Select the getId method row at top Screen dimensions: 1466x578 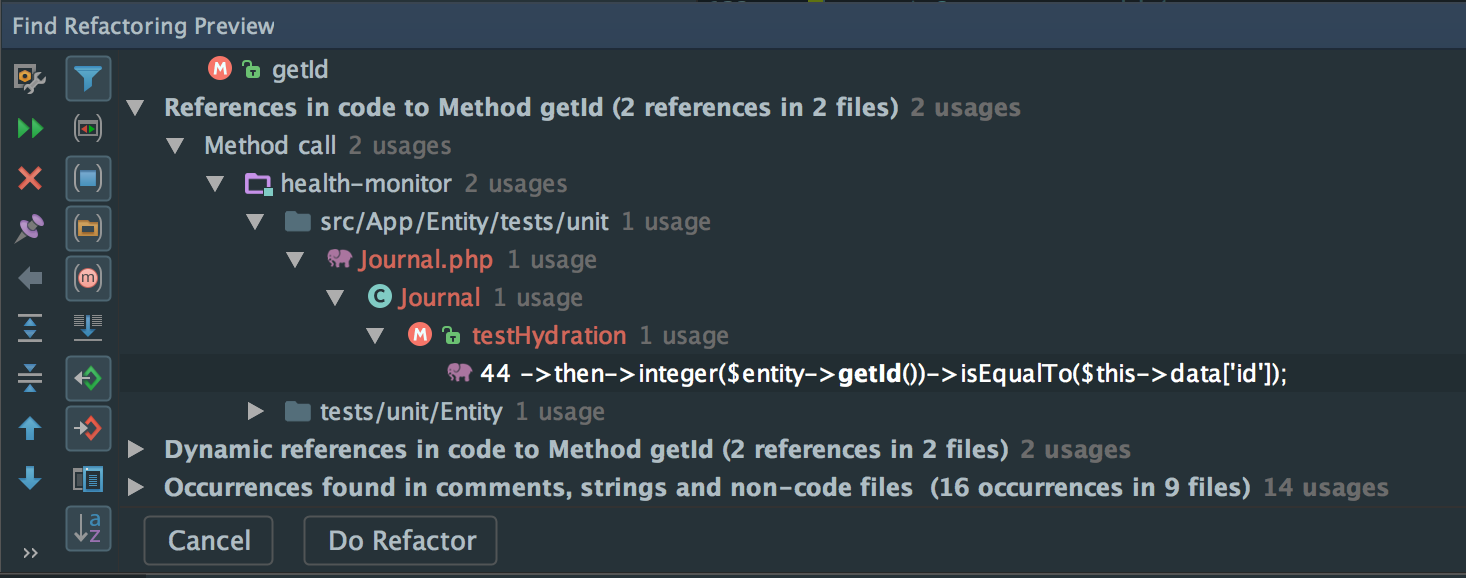coord(793,70)
